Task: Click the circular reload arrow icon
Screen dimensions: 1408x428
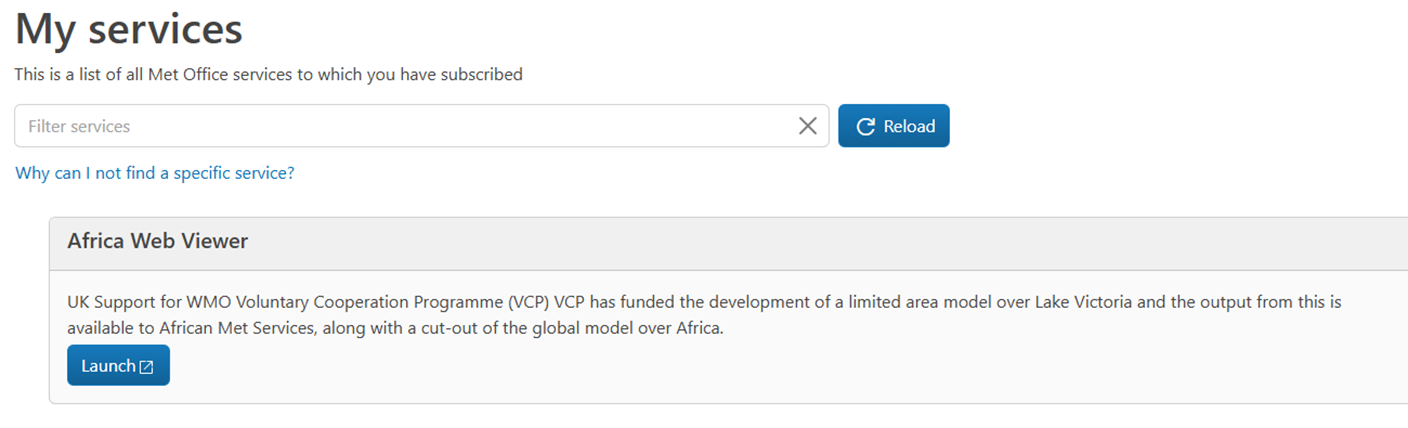Action: coord(866,126)
